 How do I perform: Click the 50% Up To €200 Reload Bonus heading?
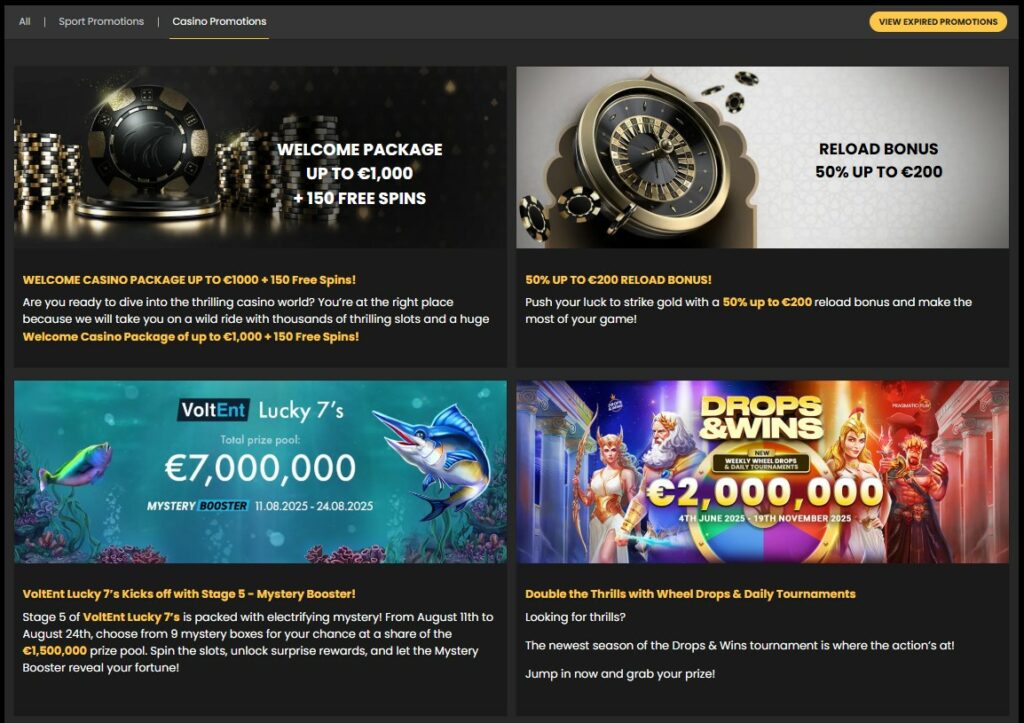tap(618, 280)
